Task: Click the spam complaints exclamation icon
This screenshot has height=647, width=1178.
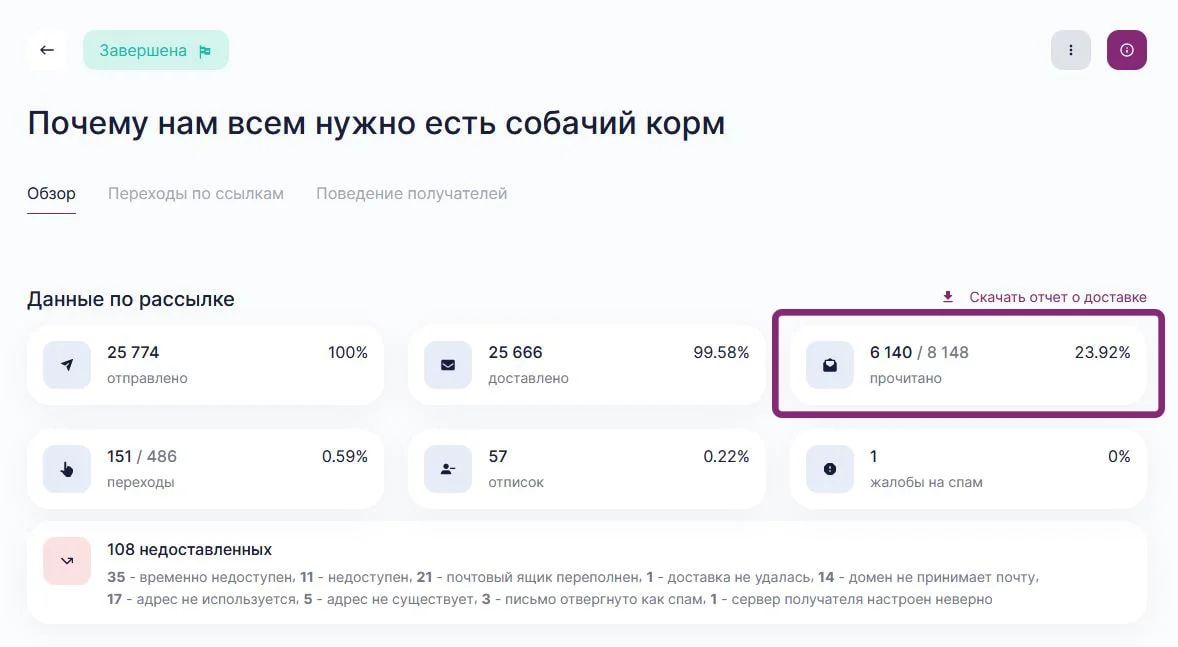Action: [x=830, y=469]
